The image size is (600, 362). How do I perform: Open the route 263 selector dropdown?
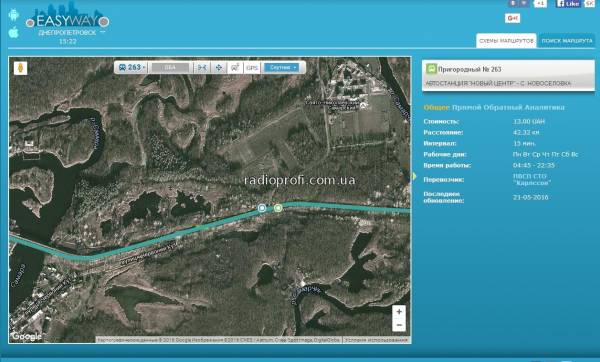click(x=132, y=67)
